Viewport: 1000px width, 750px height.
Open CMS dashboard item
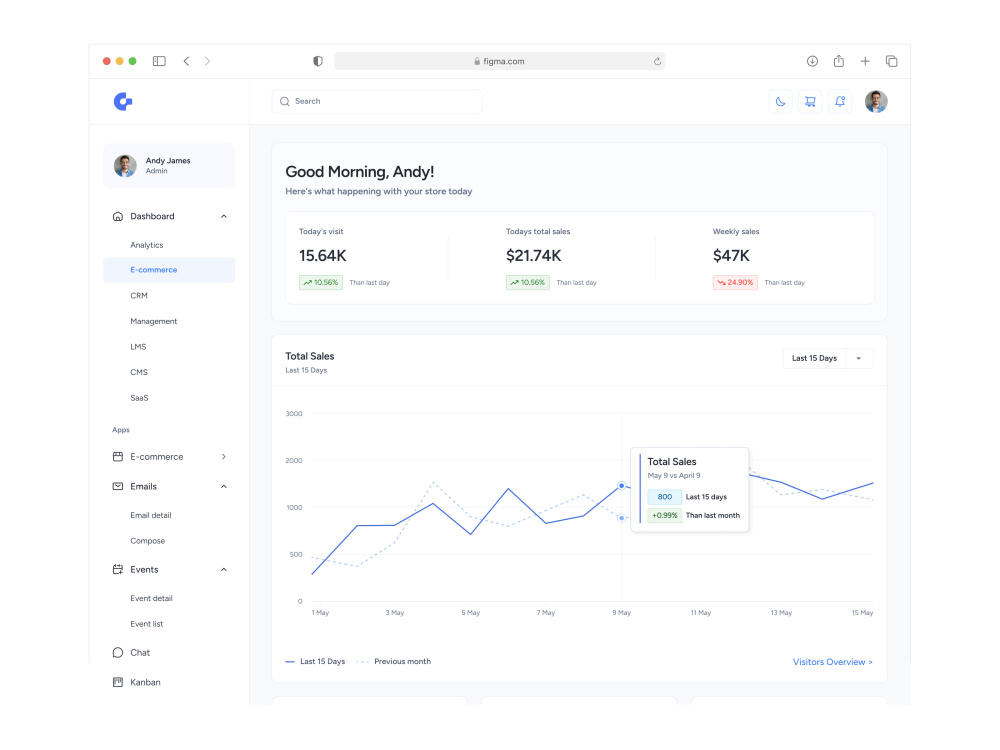pyautogui.click(x=139, y=372)
